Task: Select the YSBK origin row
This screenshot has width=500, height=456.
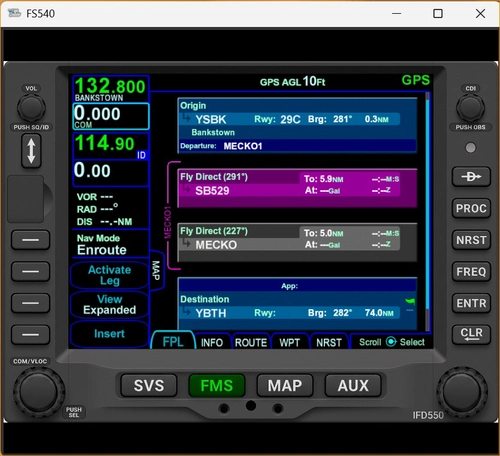Action: tap(289, 119)
